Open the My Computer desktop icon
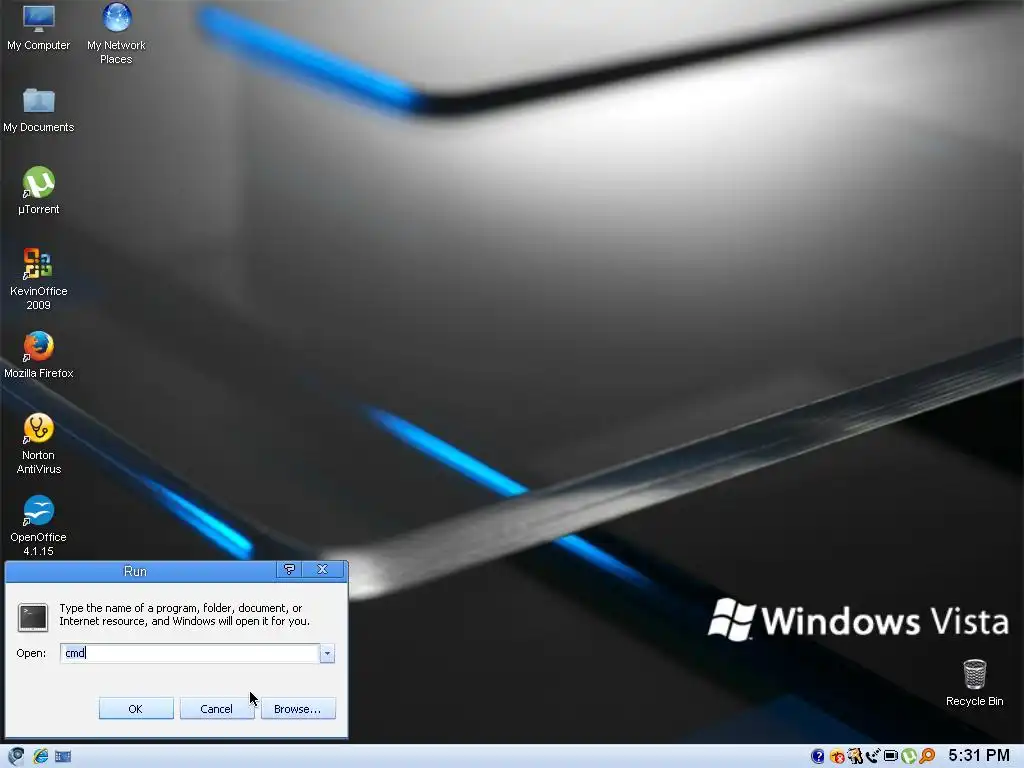 click(x=39, y=29)
